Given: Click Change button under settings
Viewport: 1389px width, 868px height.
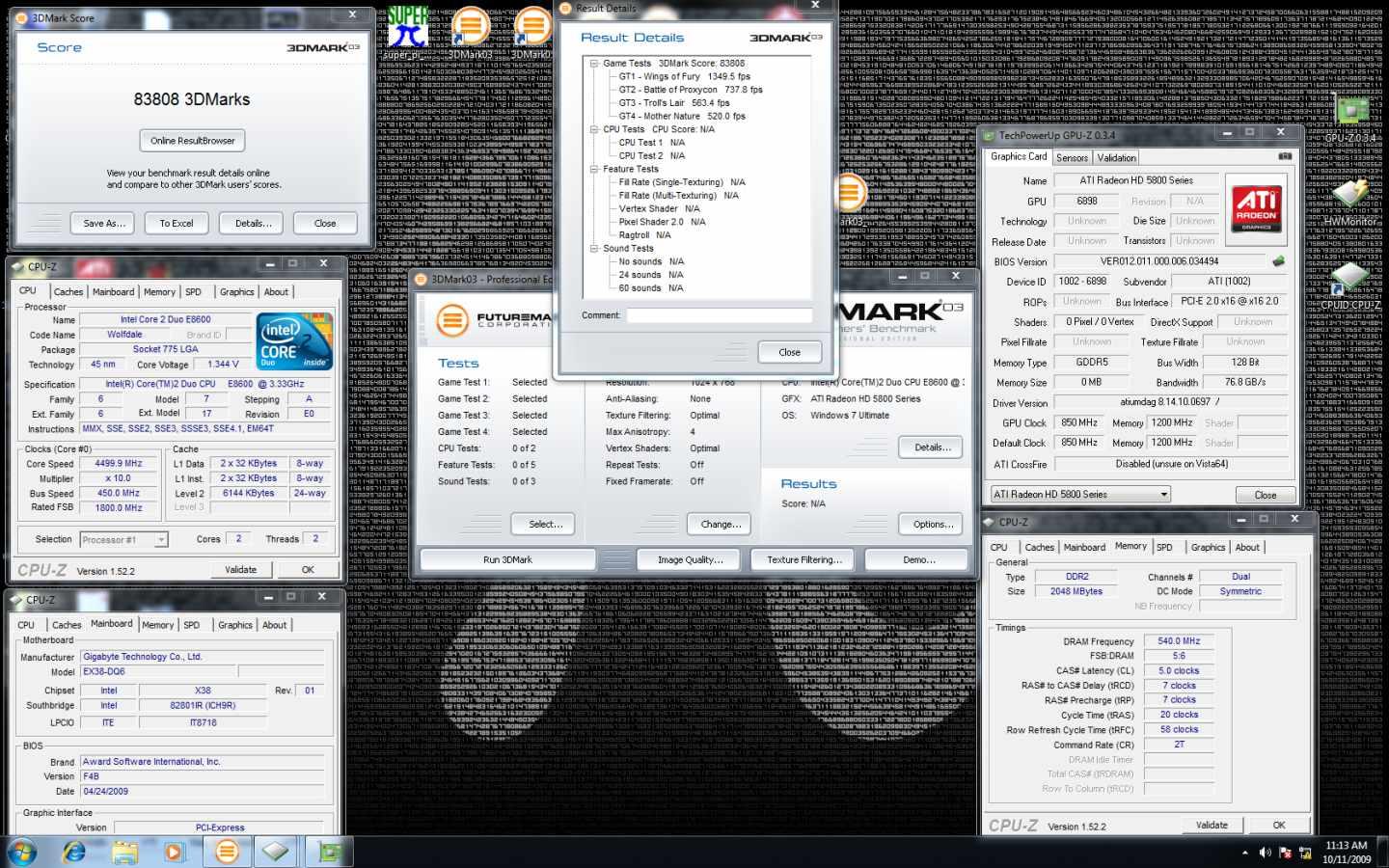Looking at the screenshot, I should [720, 525].
